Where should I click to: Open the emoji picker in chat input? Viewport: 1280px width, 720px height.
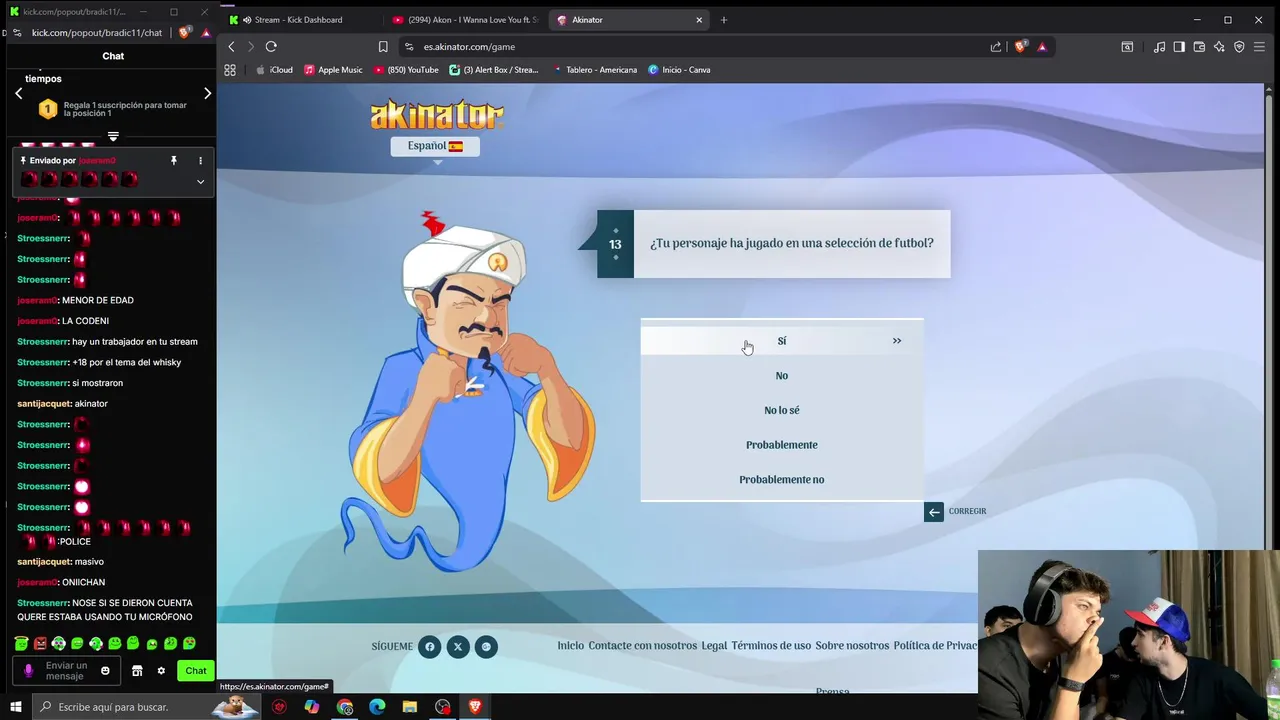click(x=105, y=671)
